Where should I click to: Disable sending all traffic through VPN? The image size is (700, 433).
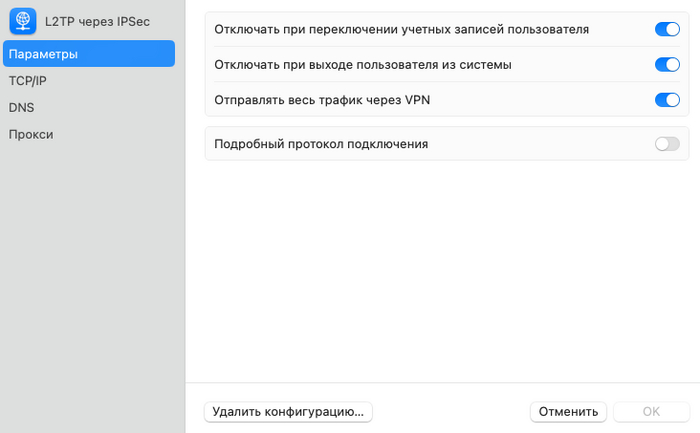point(666,100)
